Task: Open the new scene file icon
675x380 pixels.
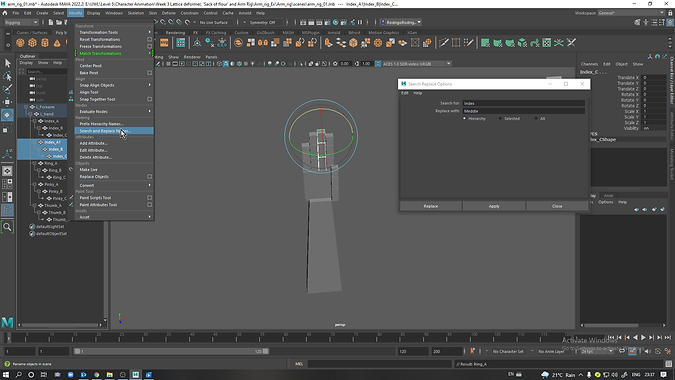Action: click(x=51, y=22)
